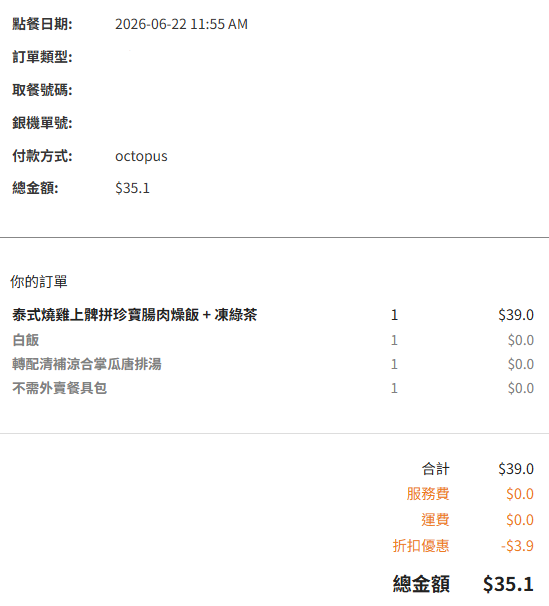
Task: Select the $35.1 total in order header
Action: 132,188
